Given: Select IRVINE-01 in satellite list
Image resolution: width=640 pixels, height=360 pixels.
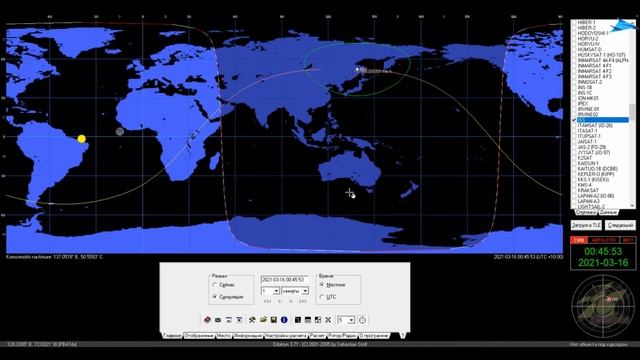Looking at the screenshot, I should (589, 109).
